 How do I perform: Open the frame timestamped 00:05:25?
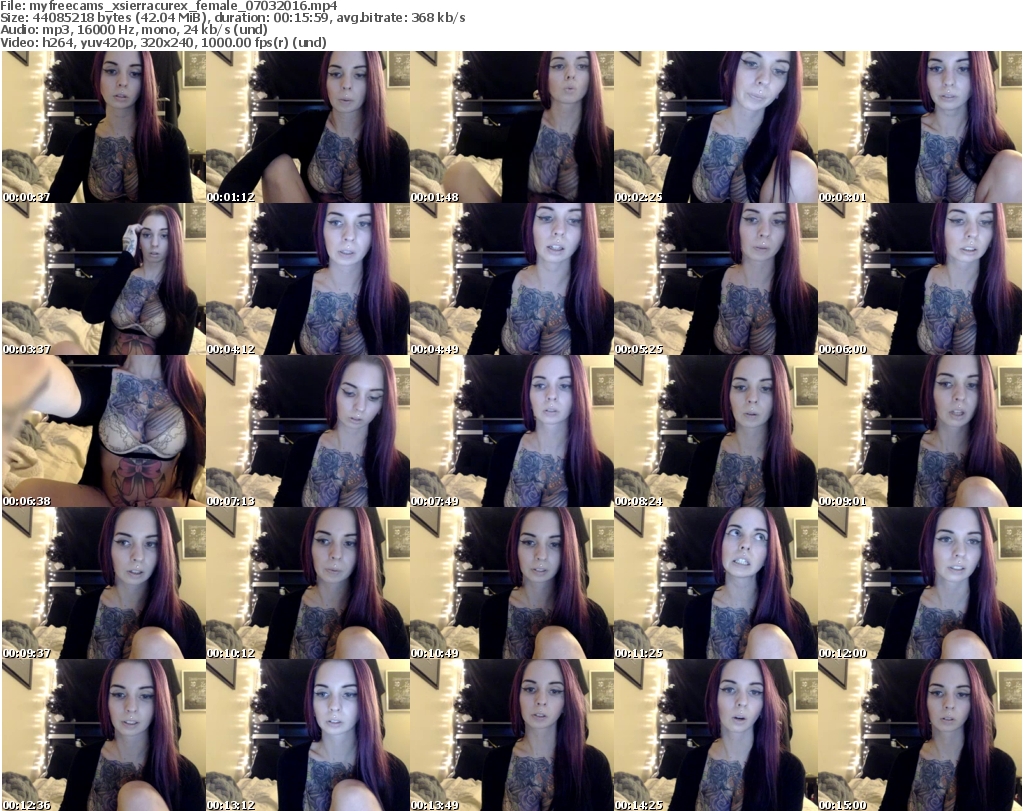tap(715, 279)
